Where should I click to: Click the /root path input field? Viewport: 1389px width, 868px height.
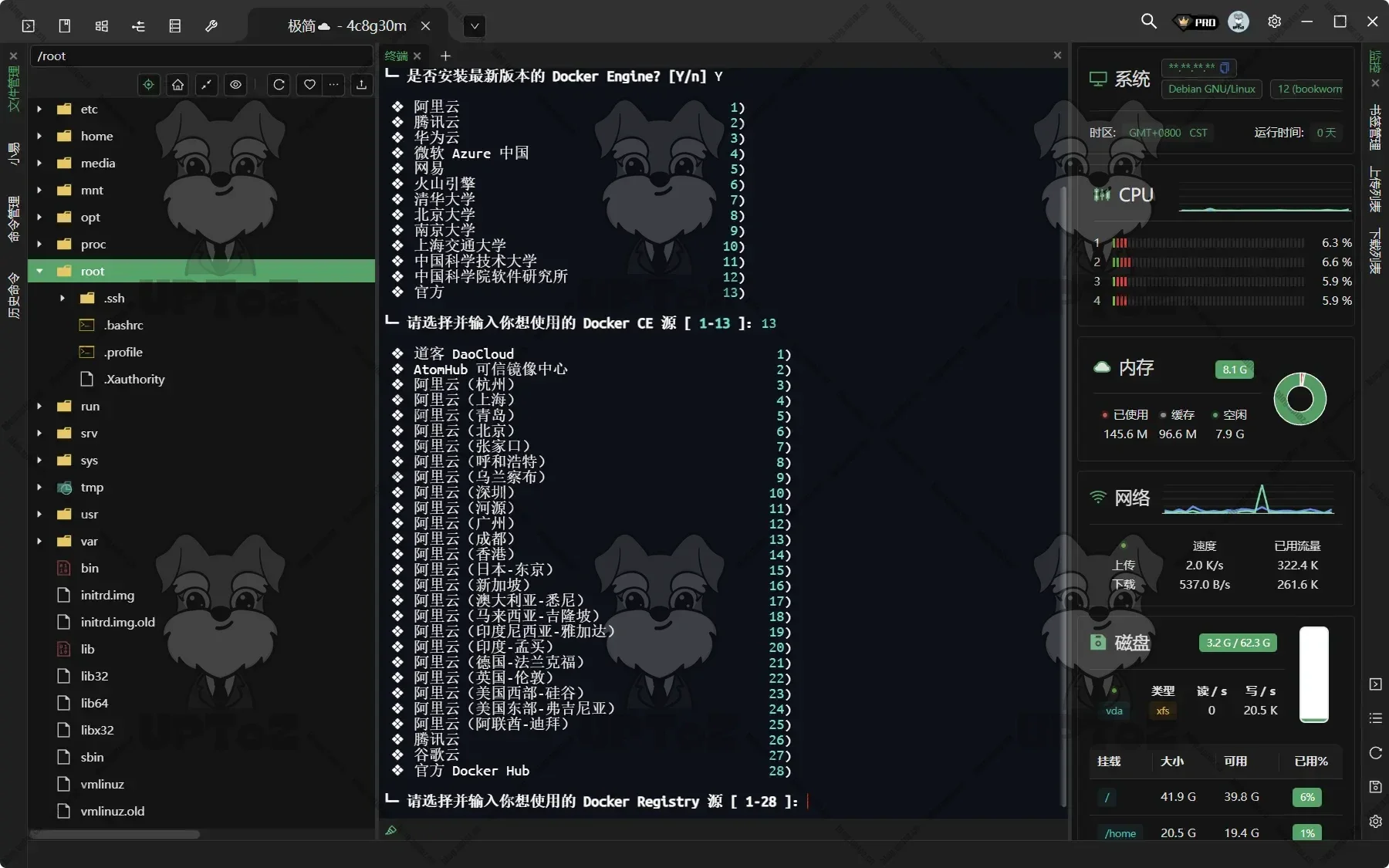[201, 56]
